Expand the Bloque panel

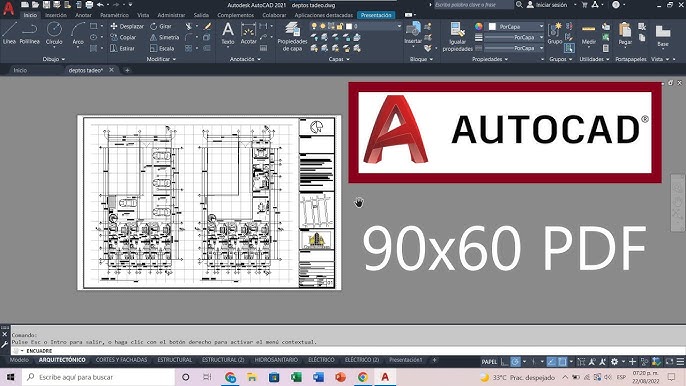pos(421,59)
